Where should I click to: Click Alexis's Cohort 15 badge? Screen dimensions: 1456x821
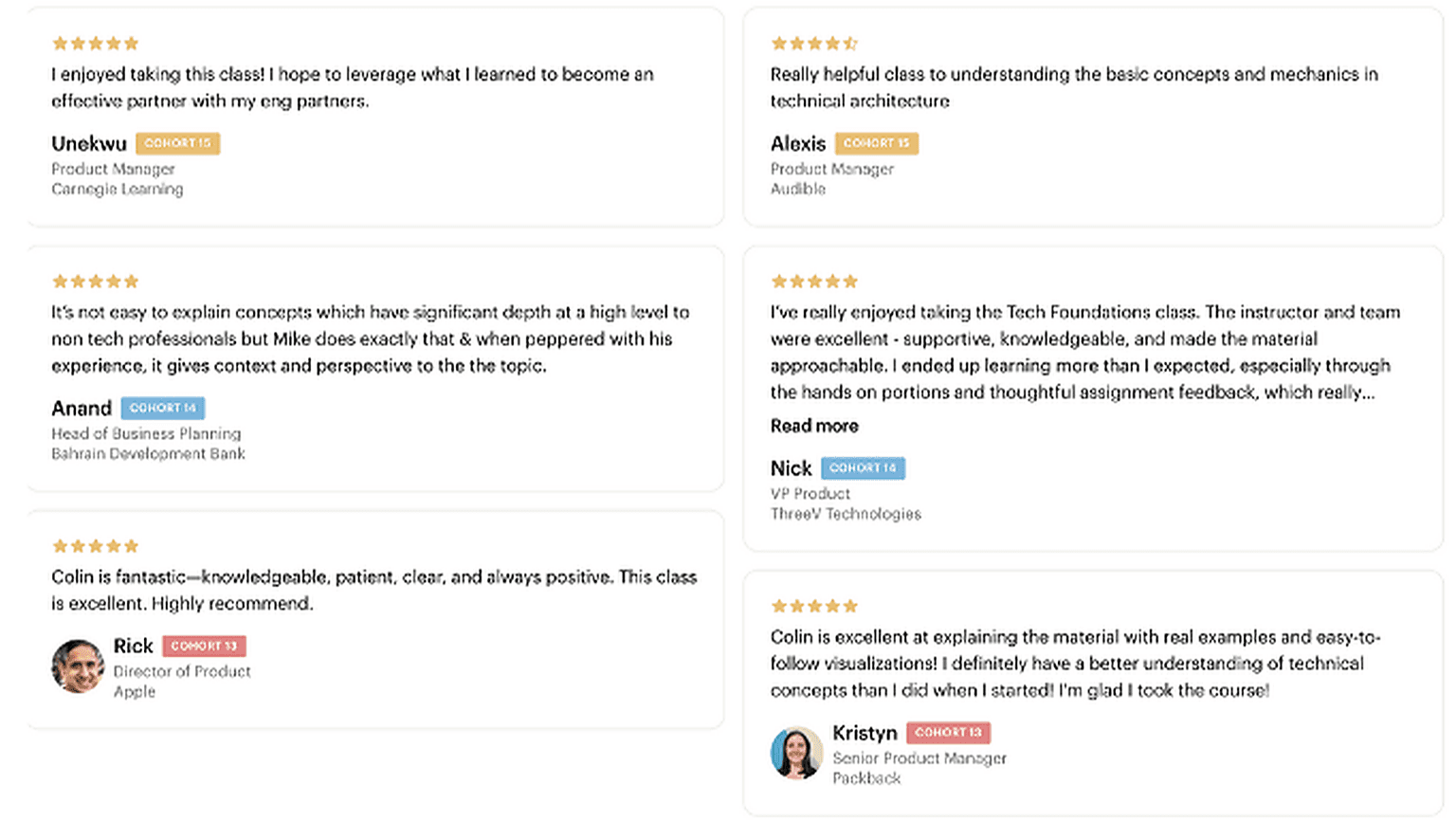tap(876, 143)
